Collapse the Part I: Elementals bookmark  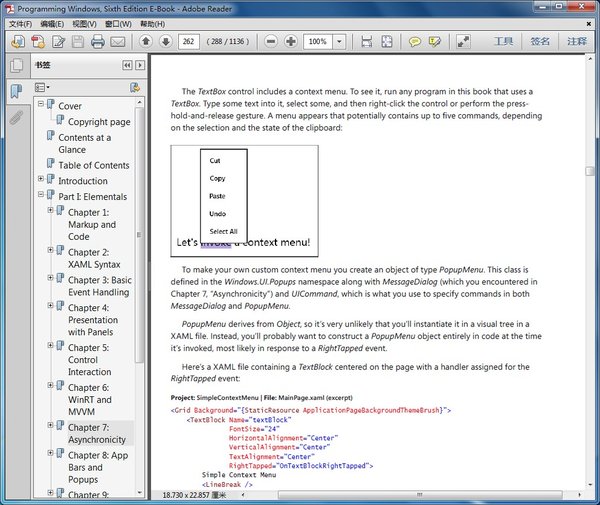click(41, 196)
